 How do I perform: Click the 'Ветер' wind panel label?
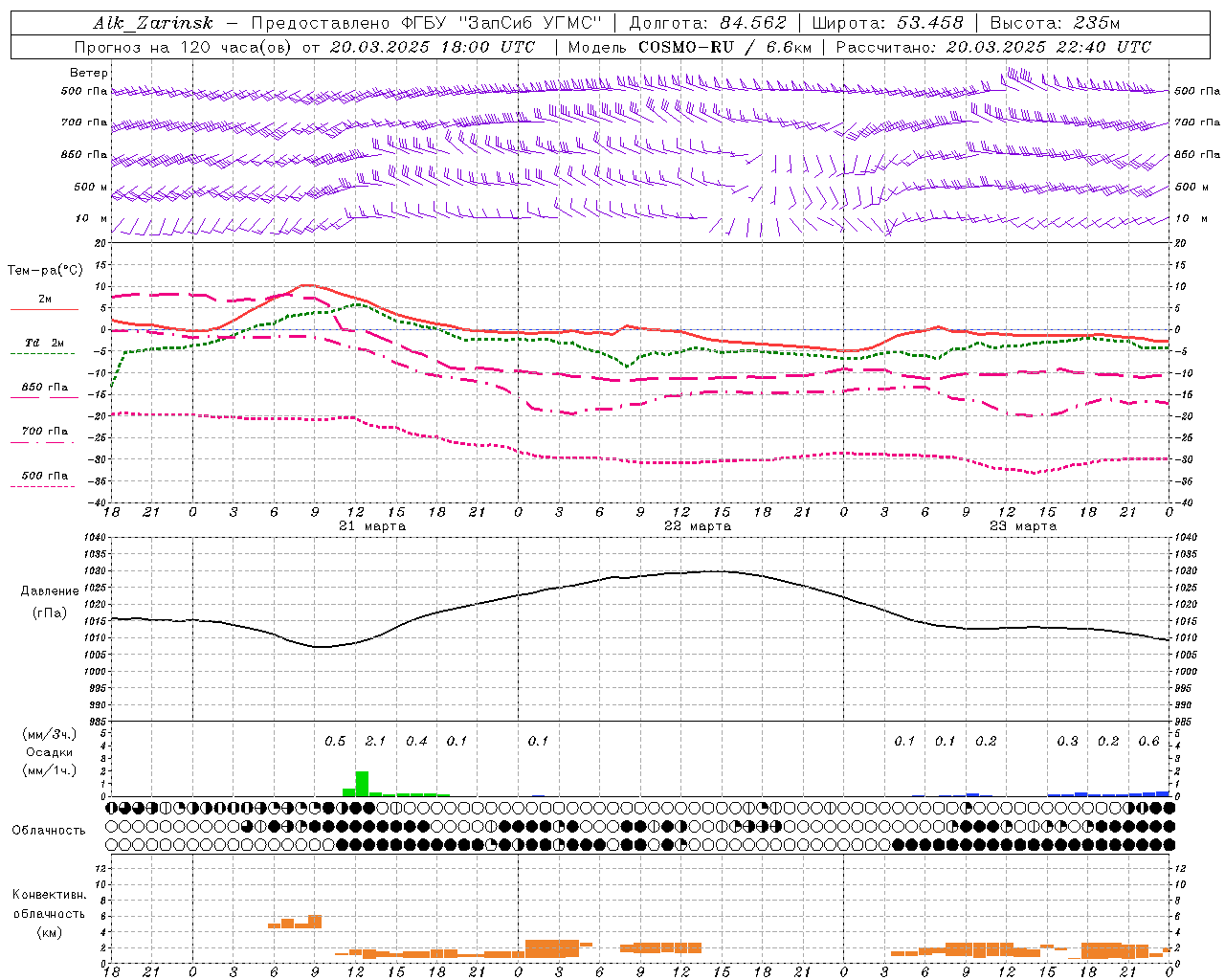89,73
